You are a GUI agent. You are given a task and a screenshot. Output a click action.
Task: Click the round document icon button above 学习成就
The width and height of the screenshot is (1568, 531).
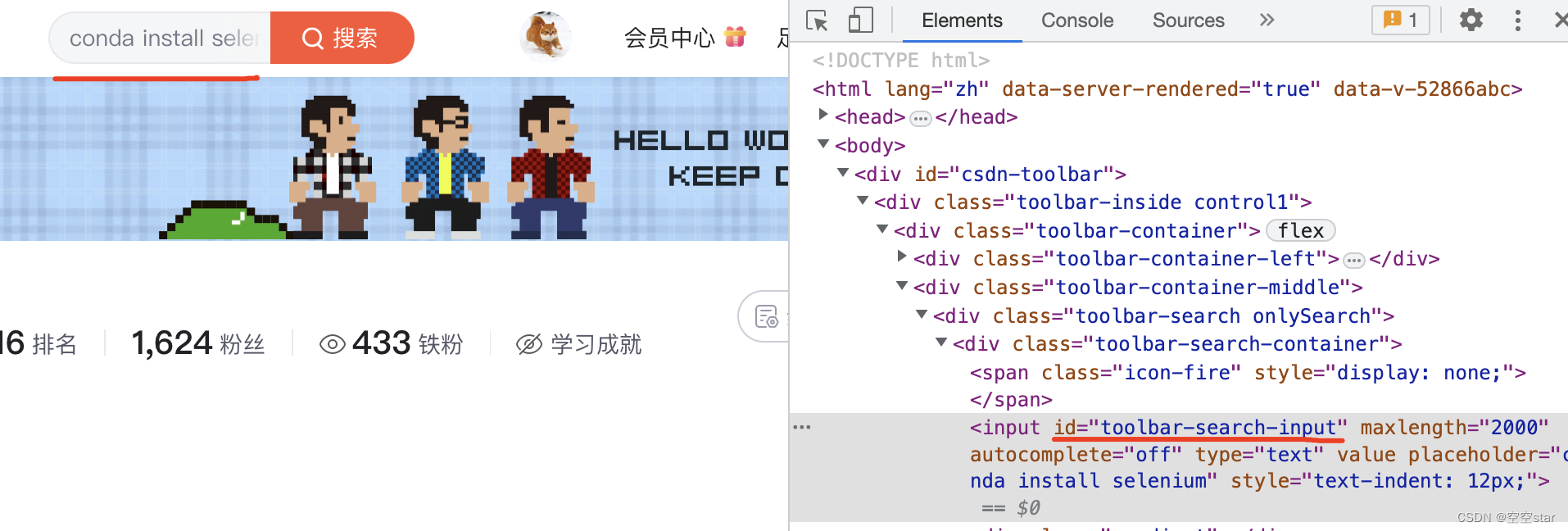click(765, 316)
